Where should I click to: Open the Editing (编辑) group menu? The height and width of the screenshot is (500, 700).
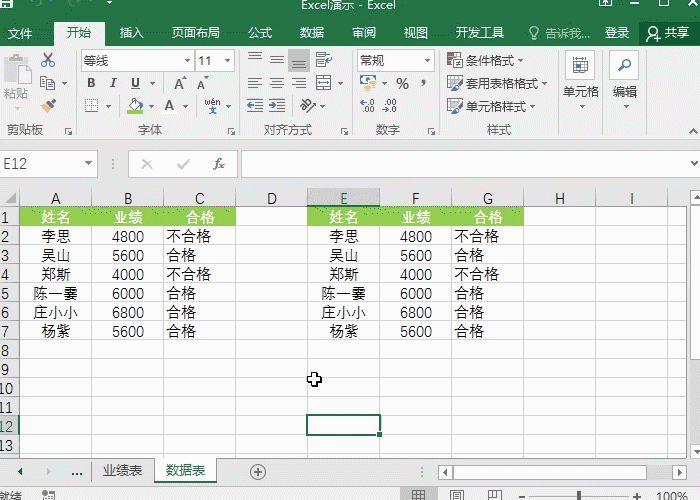[x=625, y=80]
